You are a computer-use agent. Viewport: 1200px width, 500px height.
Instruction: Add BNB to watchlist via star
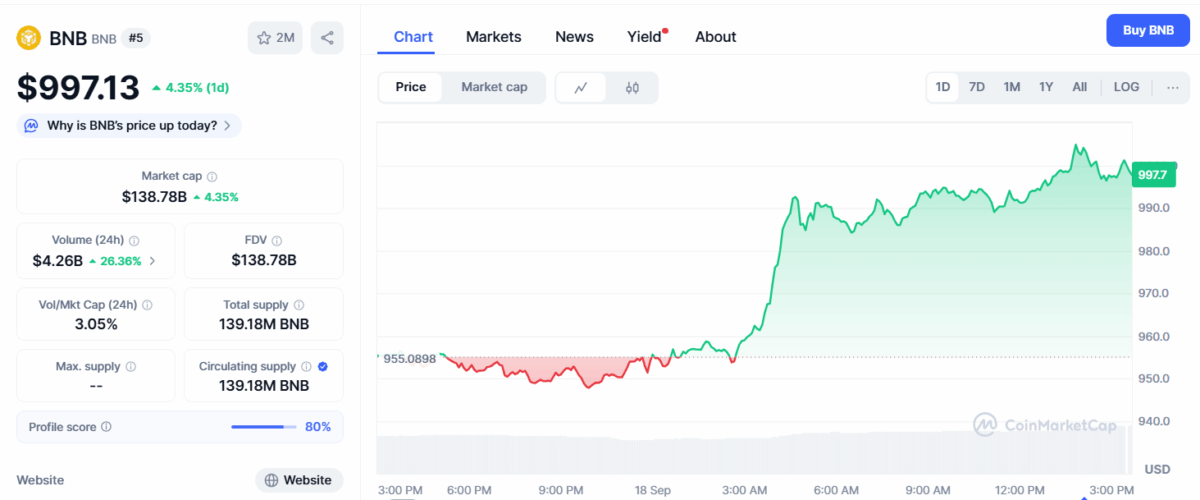point(275,38)
